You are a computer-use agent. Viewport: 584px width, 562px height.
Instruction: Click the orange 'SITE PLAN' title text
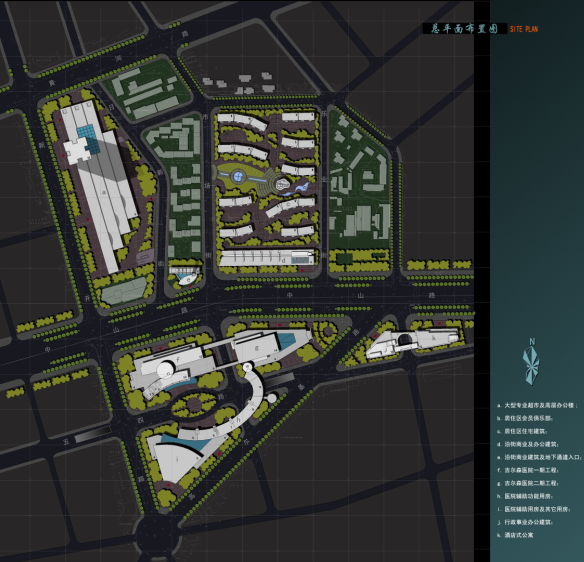point(524,29)
